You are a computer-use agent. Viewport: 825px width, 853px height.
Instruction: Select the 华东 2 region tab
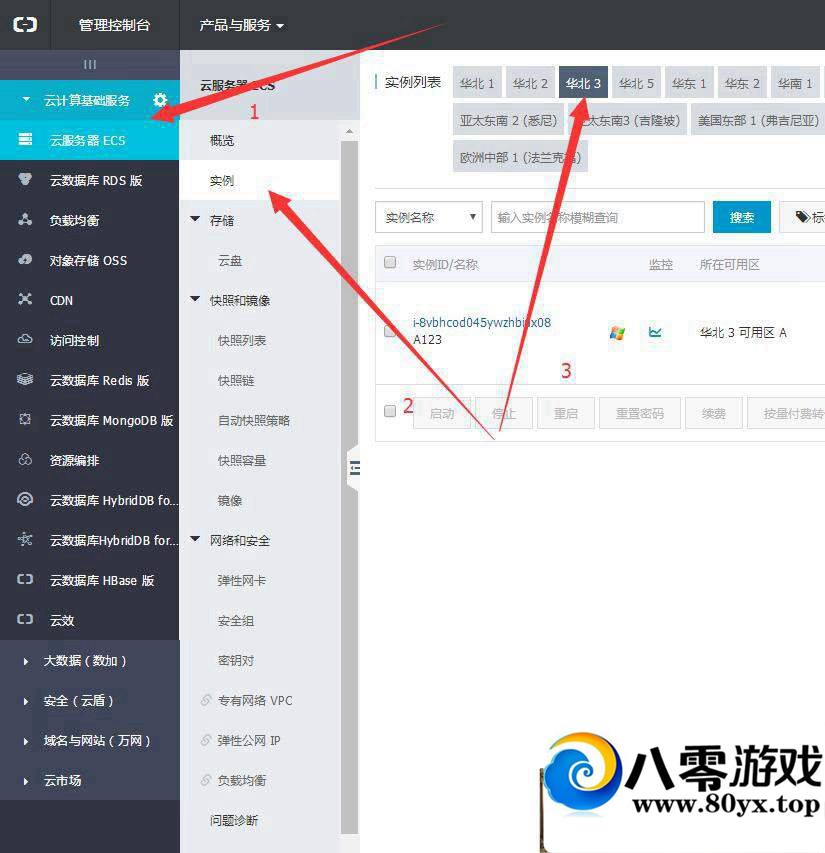(x=742, y=83)
